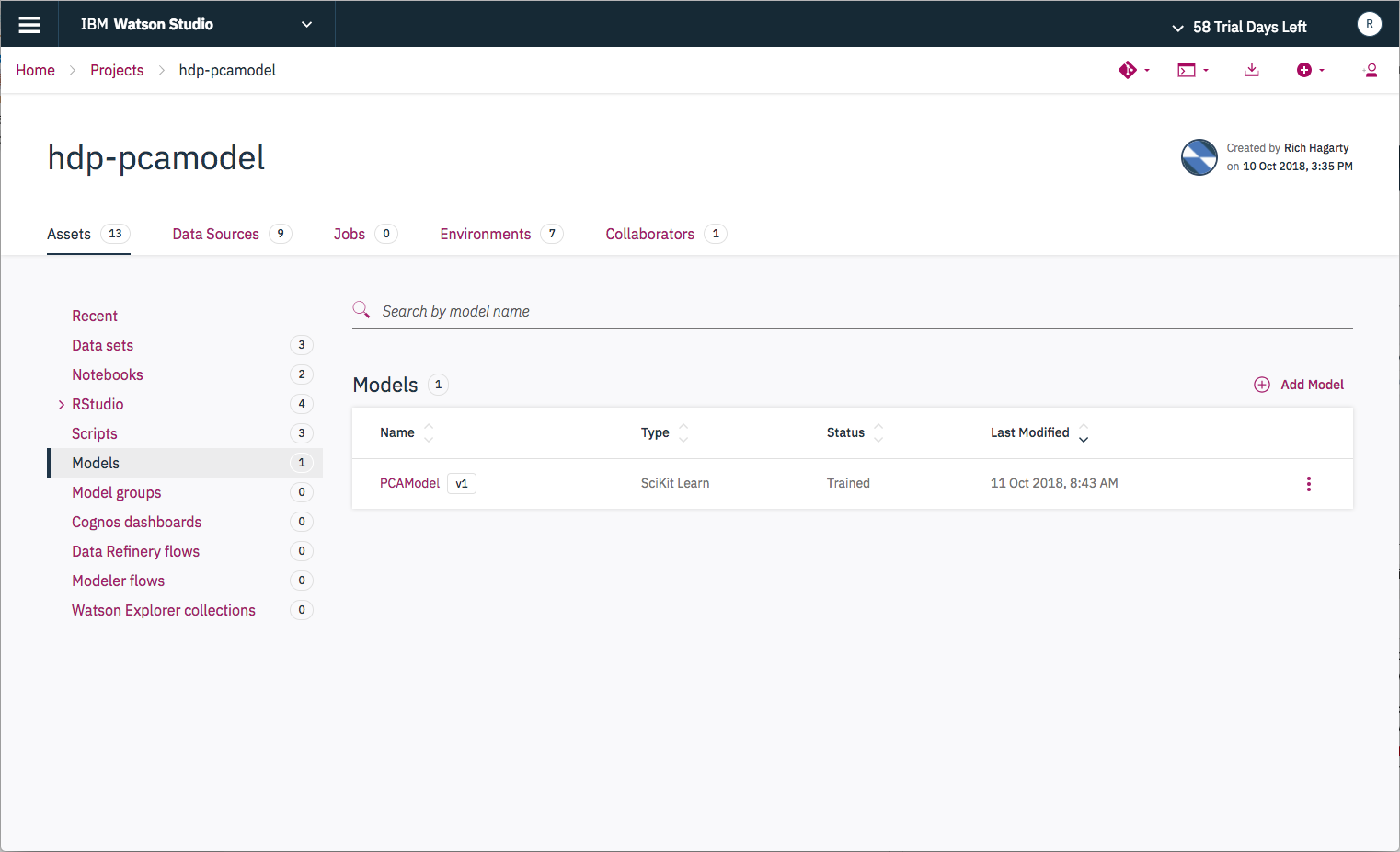Screen dimensions: 1400x852
Task: Open the IBM Watson Studio dropdown chevron
Action: [x=306, y=25]
